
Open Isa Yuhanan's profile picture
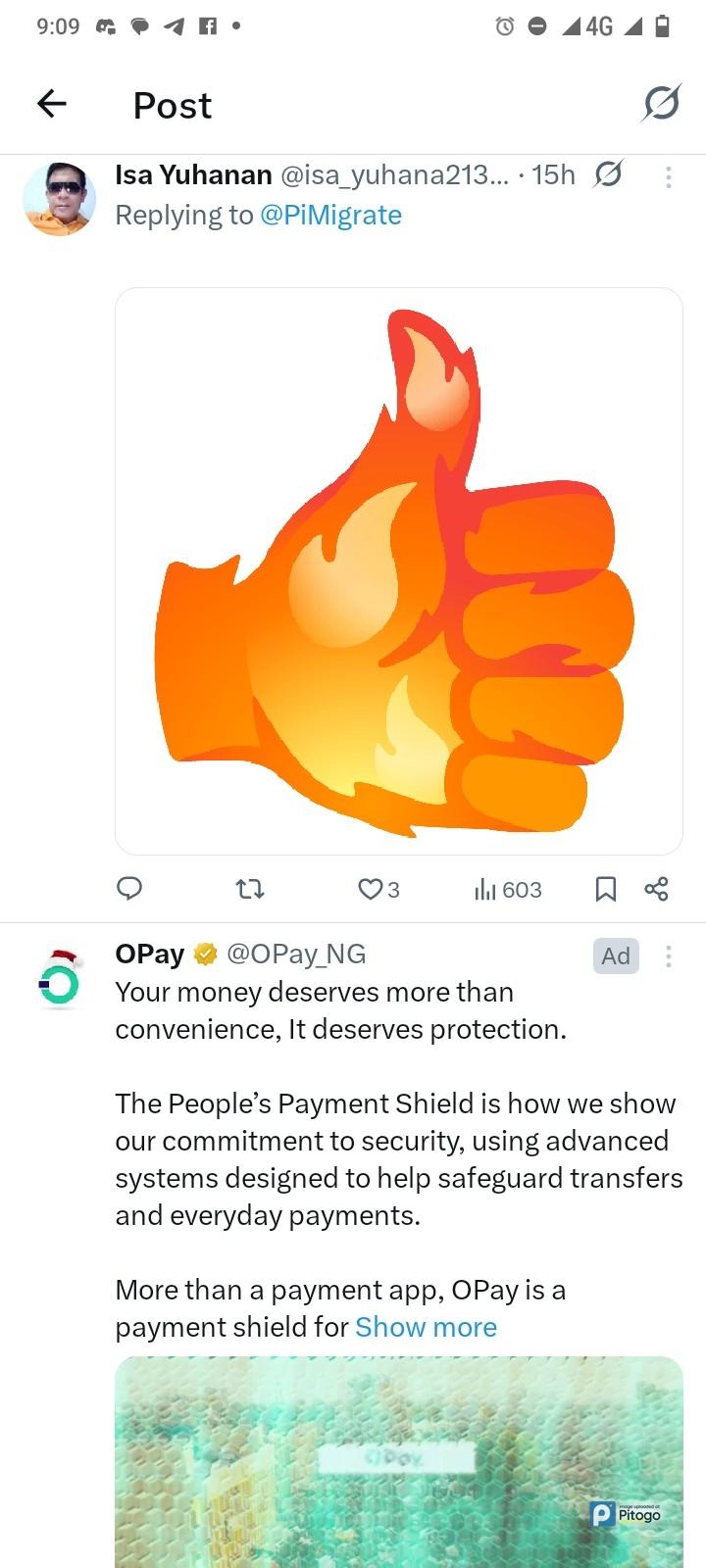coord(59,199)
